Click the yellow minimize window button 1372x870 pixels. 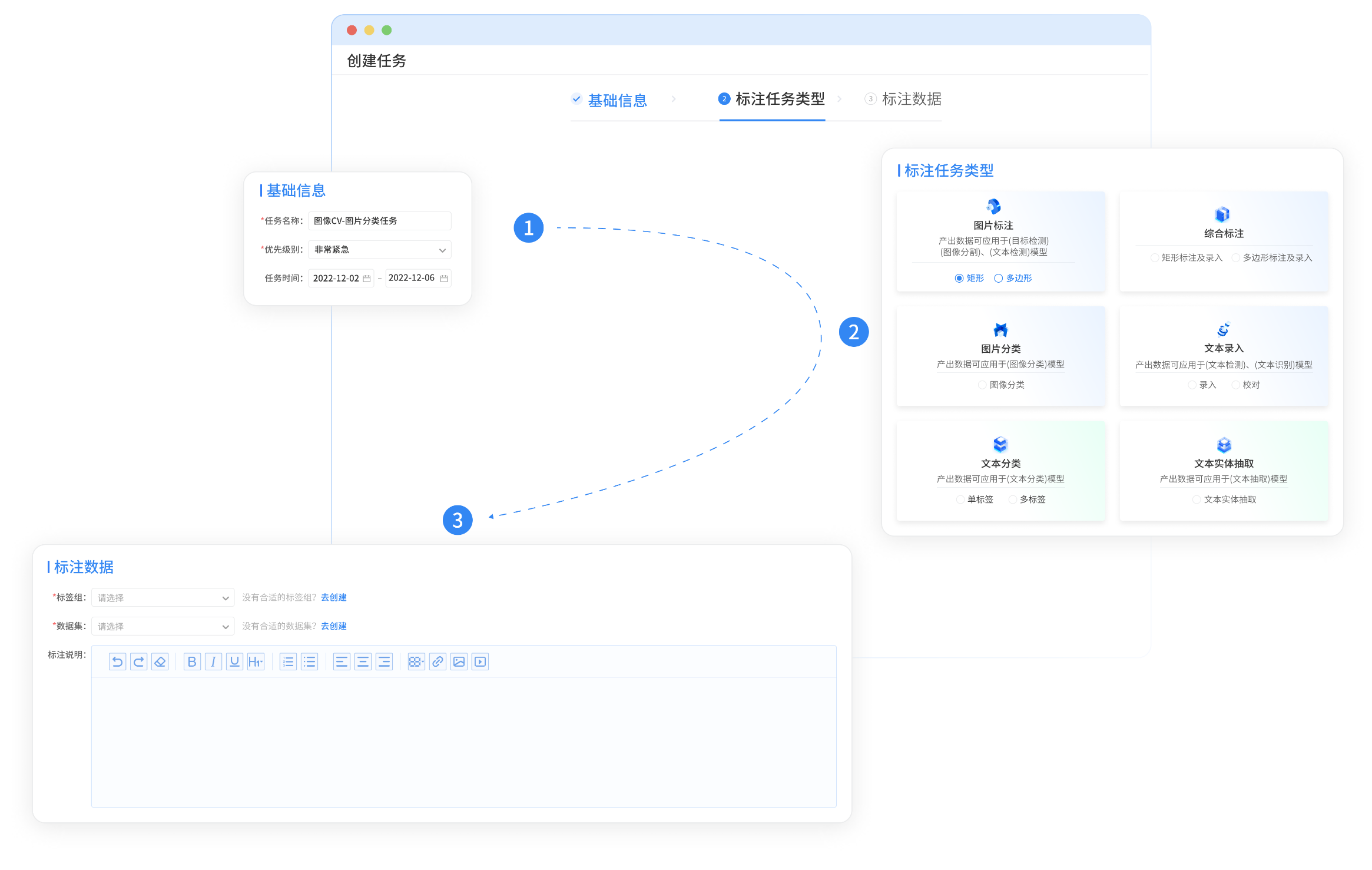(369, 30)
